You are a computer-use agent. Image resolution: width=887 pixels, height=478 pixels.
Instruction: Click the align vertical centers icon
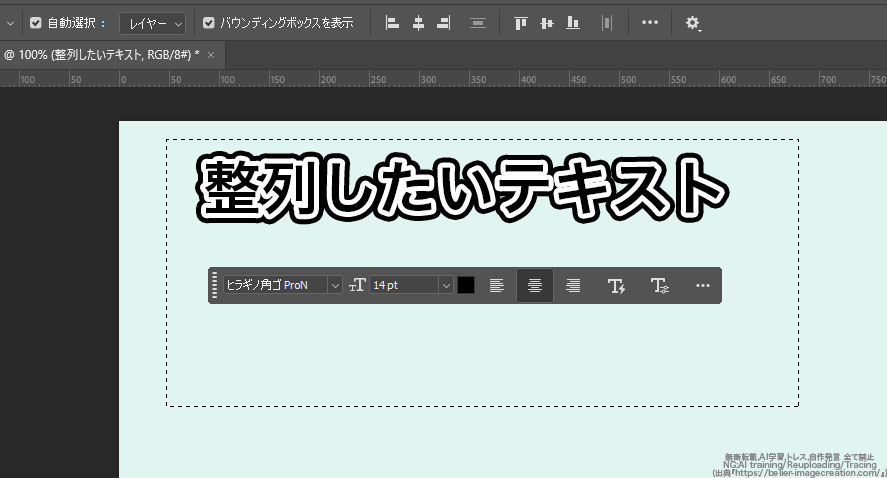[546, 23]
